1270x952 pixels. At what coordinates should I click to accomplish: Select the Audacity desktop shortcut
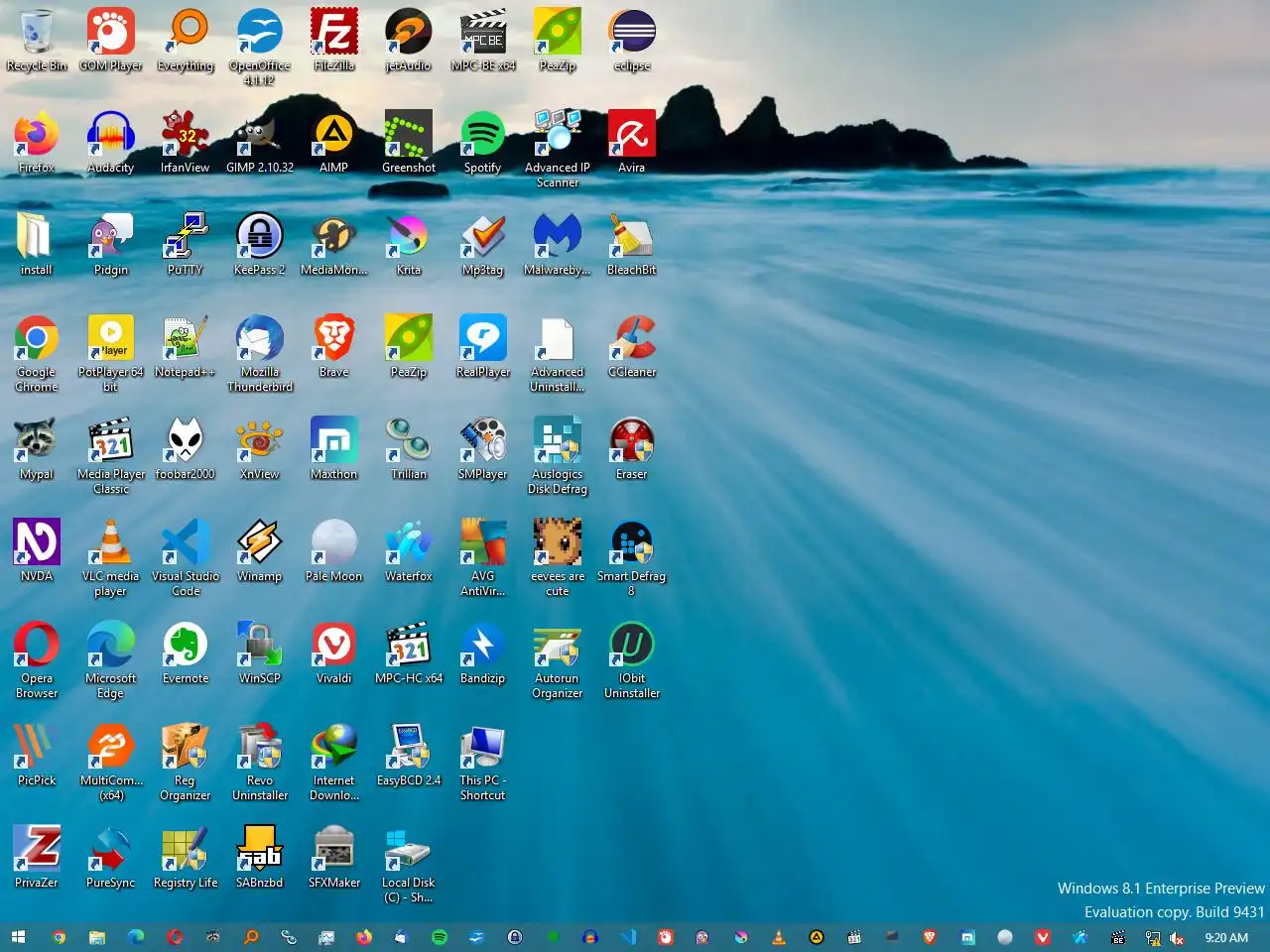coord(111,144)
